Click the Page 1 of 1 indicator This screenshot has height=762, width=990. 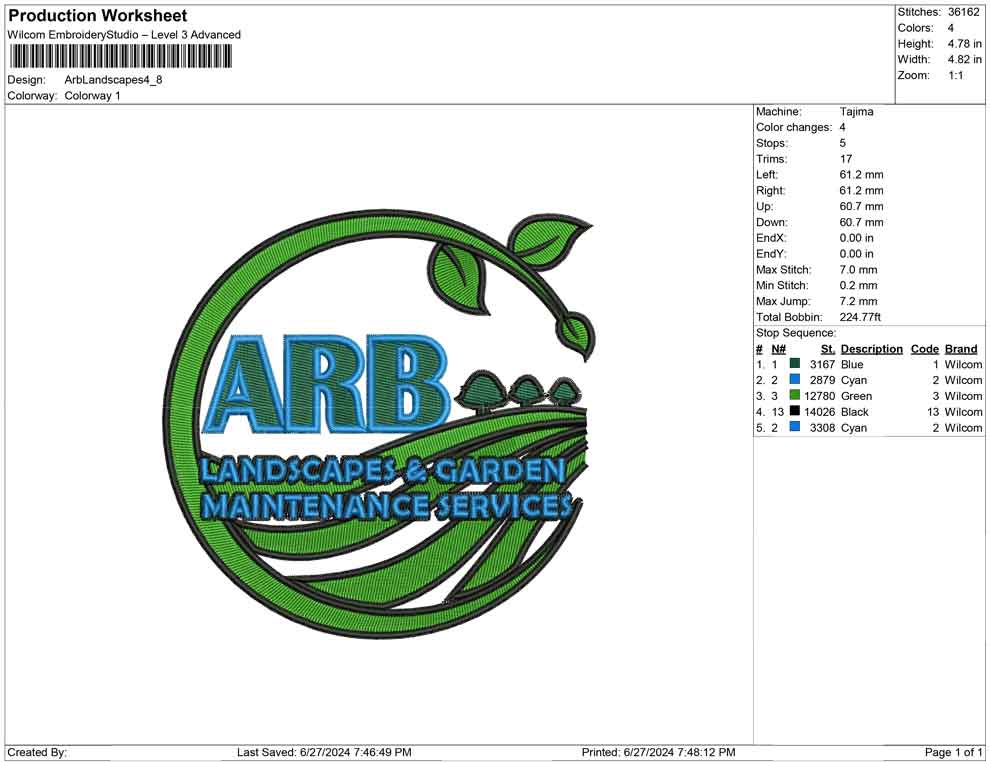(953, 752)
